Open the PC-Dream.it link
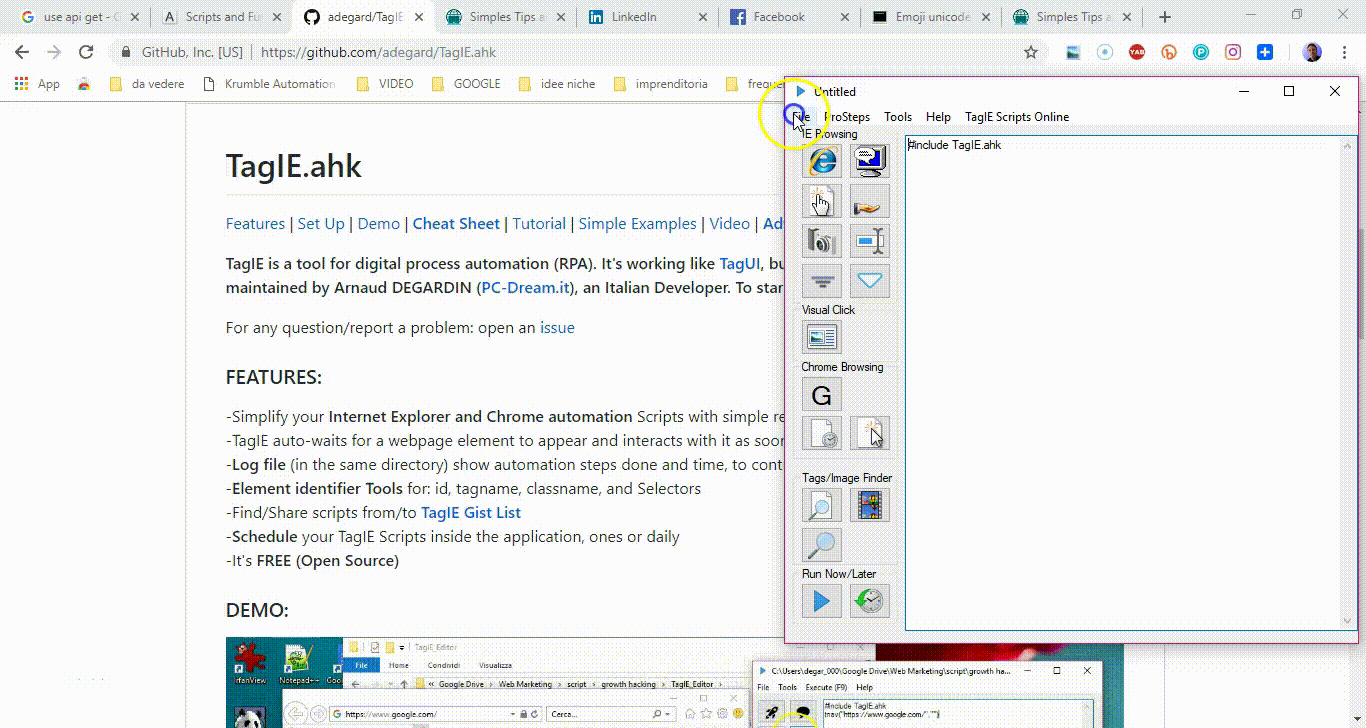Viewport: 1366px width, 728px height. [x=525, y=288]
